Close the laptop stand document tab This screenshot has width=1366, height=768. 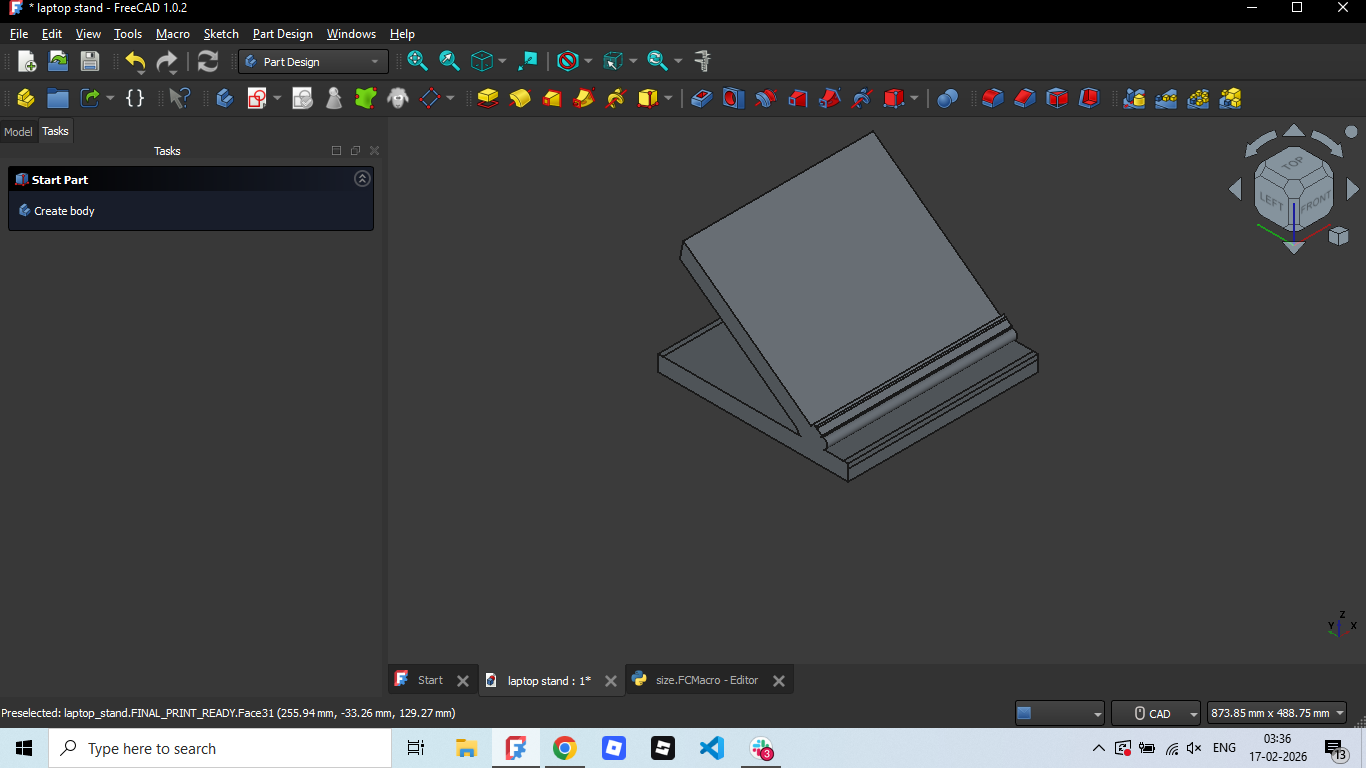click(610, 681)
